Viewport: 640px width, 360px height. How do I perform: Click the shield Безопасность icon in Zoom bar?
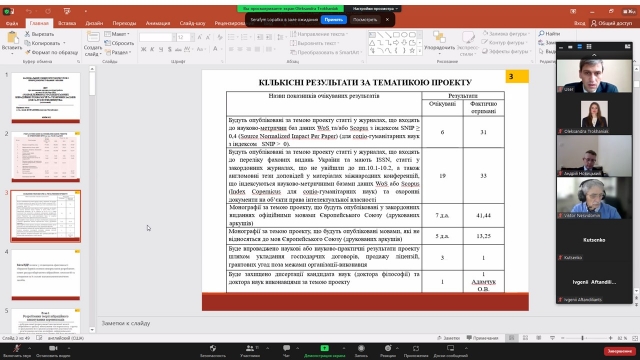(213, 348)
